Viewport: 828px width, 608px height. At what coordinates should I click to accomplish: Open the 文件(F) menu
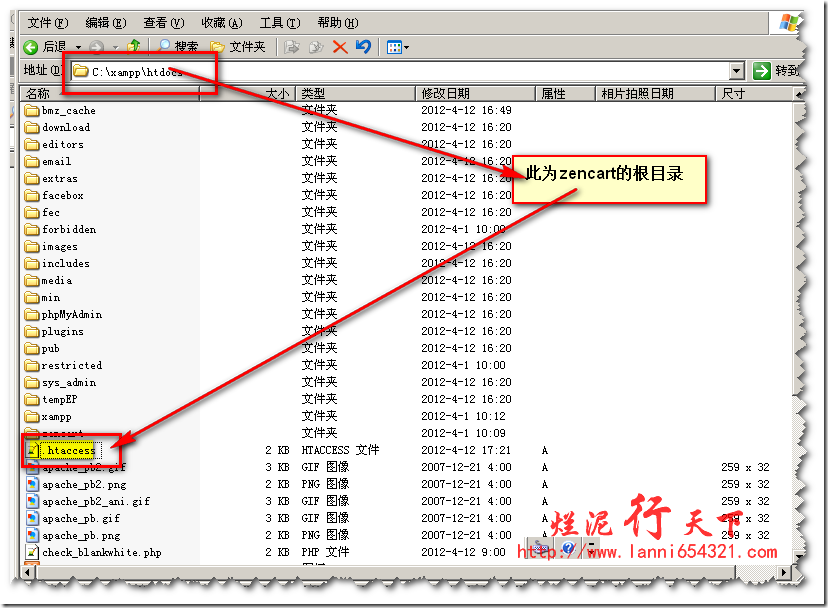pos(47,22)
